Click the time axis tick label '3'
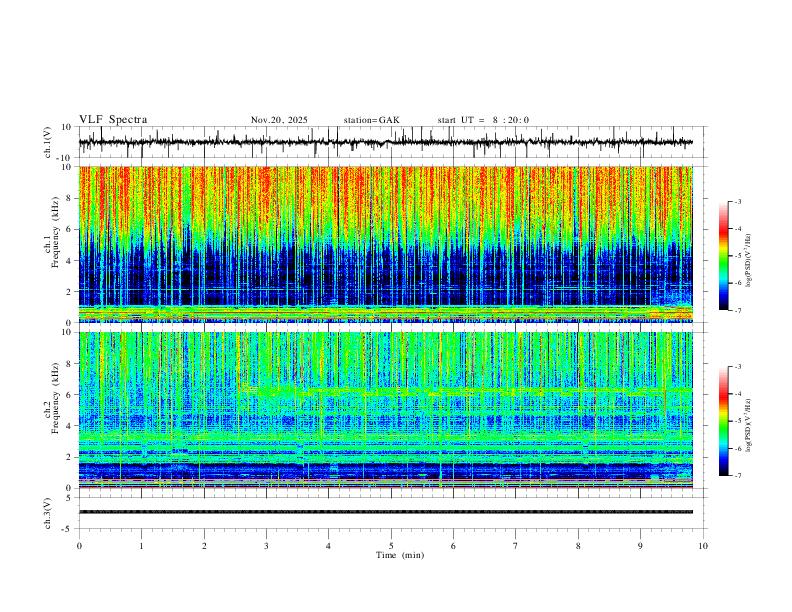The height and width of the screenshot is (612, 792). point(266,546)
